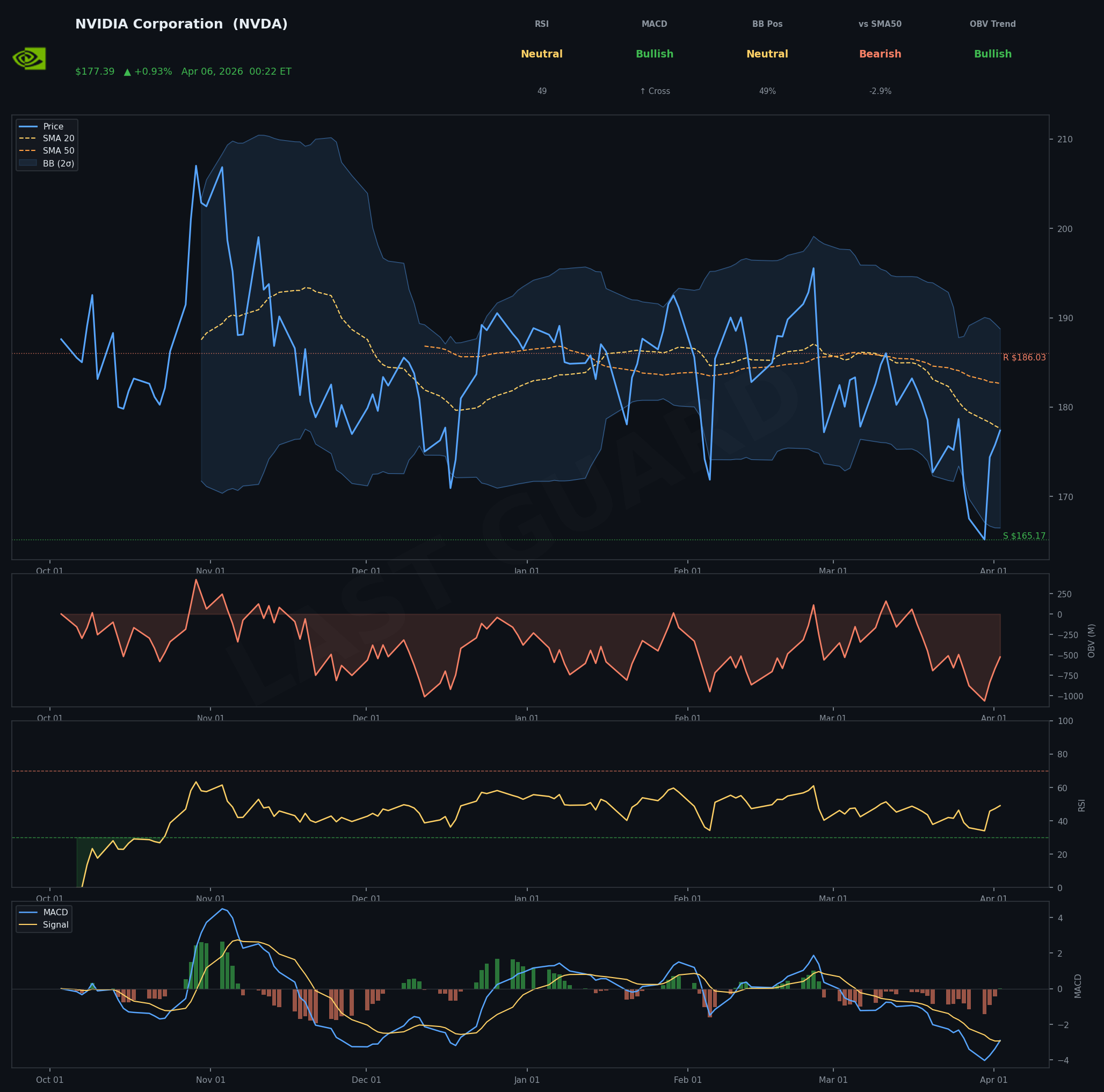This screenshot has height=1092, width=1104.
Task: Click the NVIDIA green eye logo
Action: [x=29, y=59]
